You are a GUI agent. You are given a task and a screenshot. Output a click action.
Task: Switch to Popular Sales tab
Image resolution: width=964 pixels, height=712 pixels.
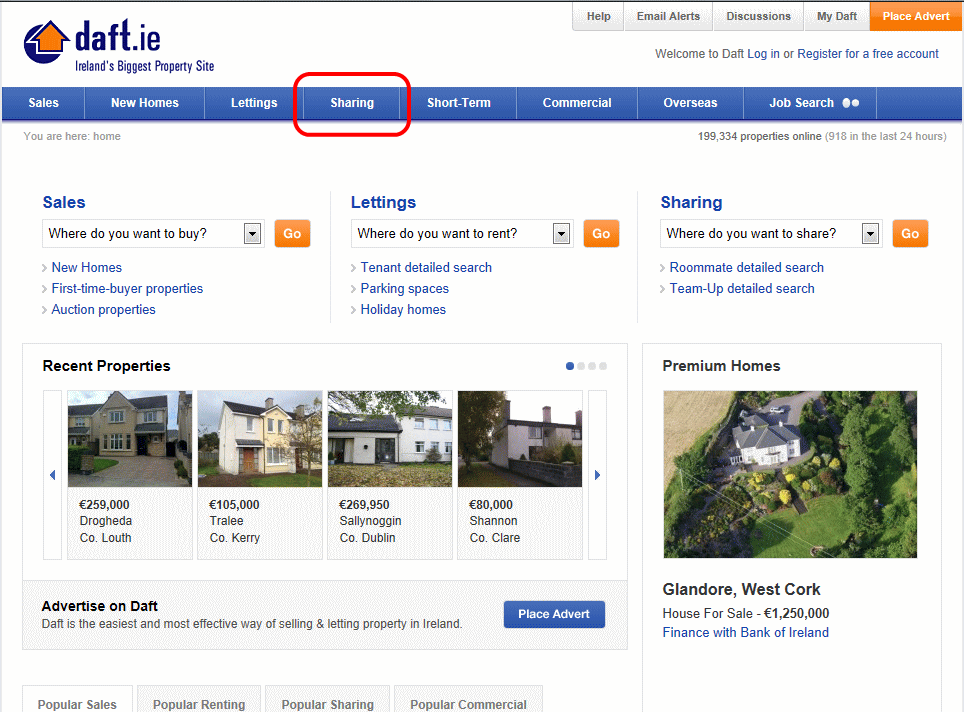77,700
